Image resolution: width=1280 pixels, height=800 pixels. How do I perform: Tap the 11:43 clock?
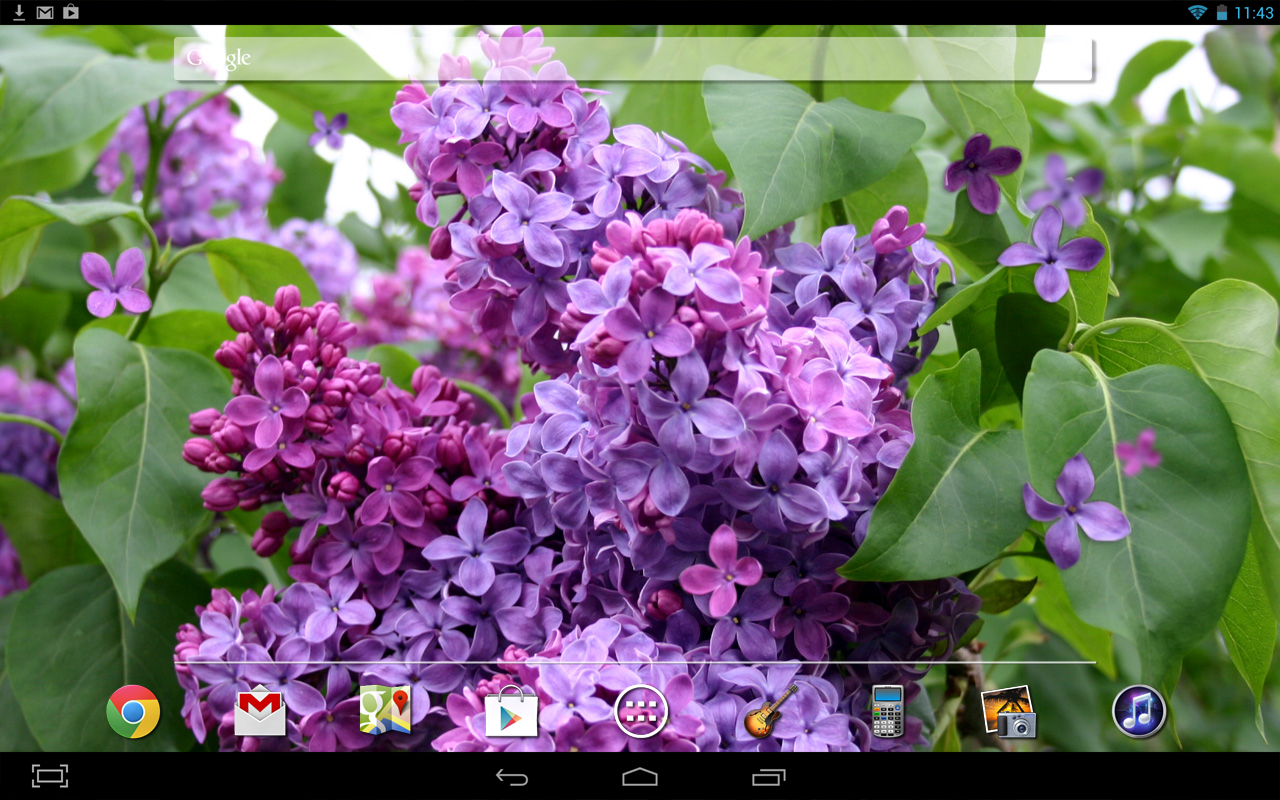(1254, 13)
